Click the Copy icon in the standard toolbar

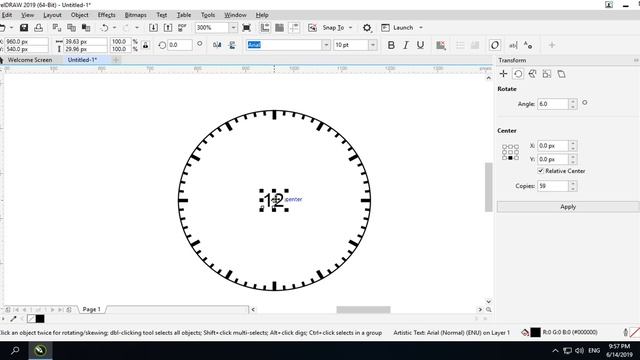71,28
